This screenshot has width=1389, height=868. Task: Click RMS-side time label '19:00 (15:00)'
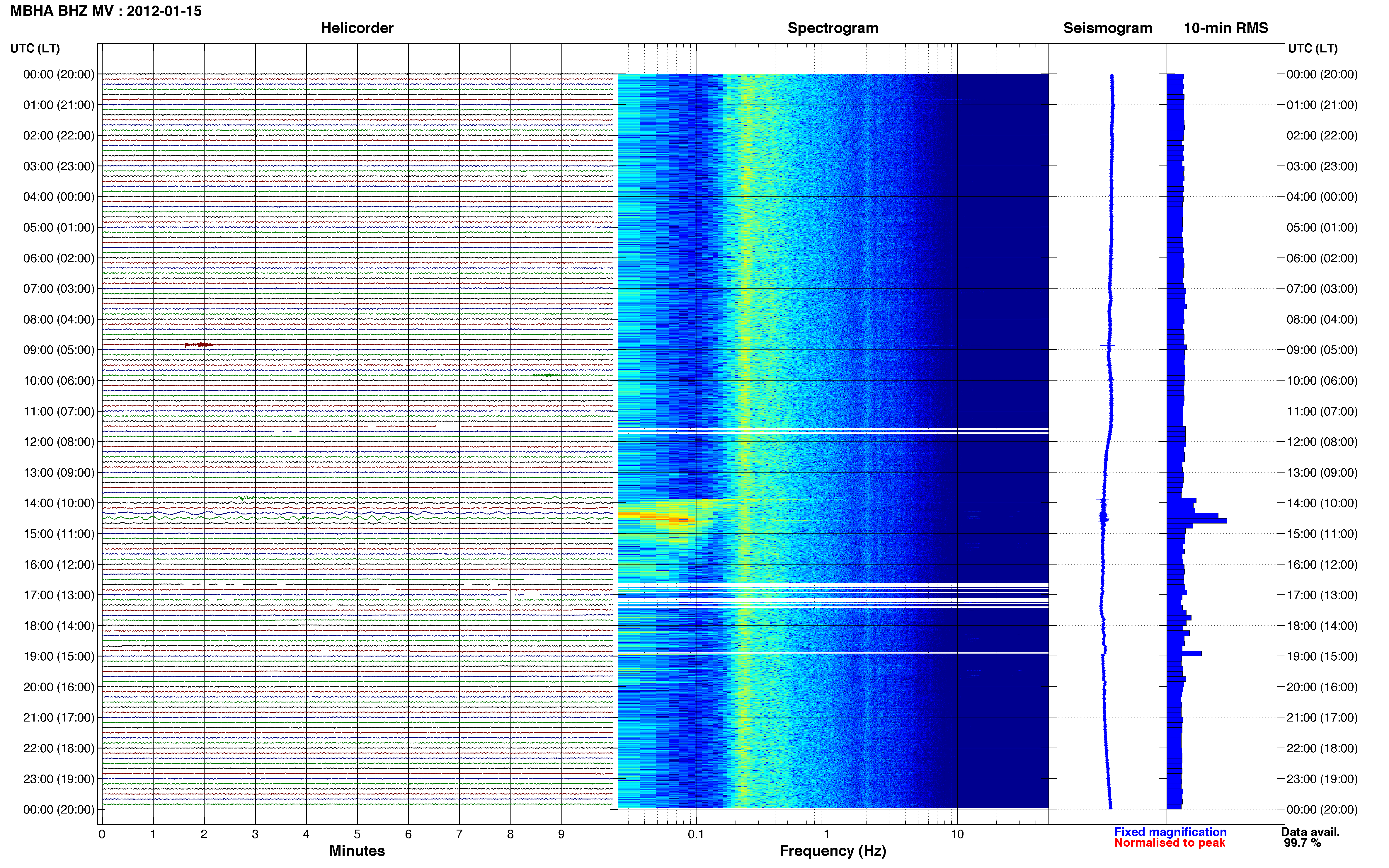coord(1322,656)
